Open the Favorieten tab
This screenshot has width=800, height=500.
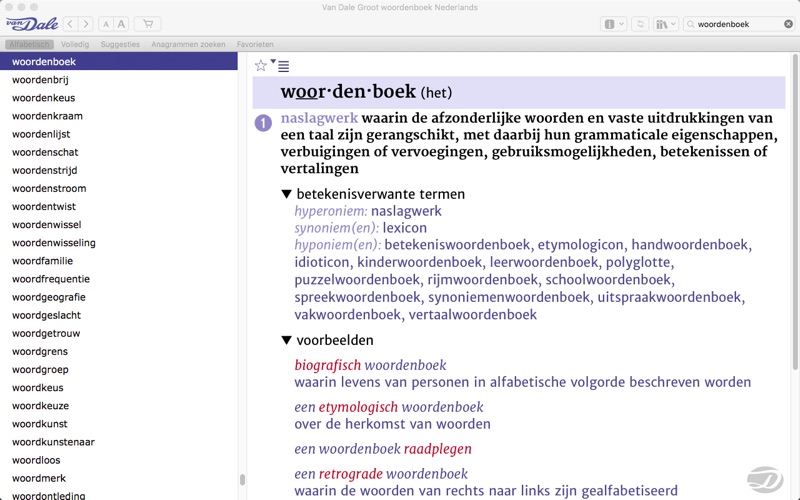click(x=255, y=44)
